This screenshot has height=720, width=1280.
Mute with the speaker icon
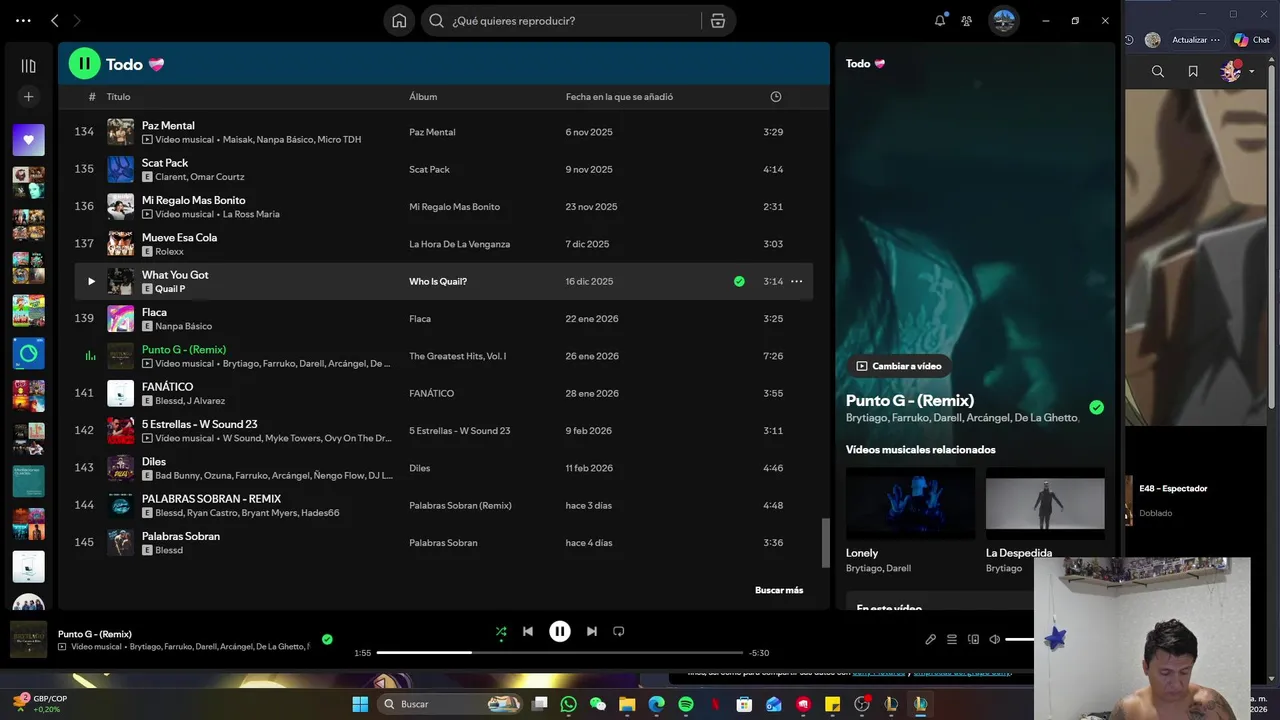point(995,639)
